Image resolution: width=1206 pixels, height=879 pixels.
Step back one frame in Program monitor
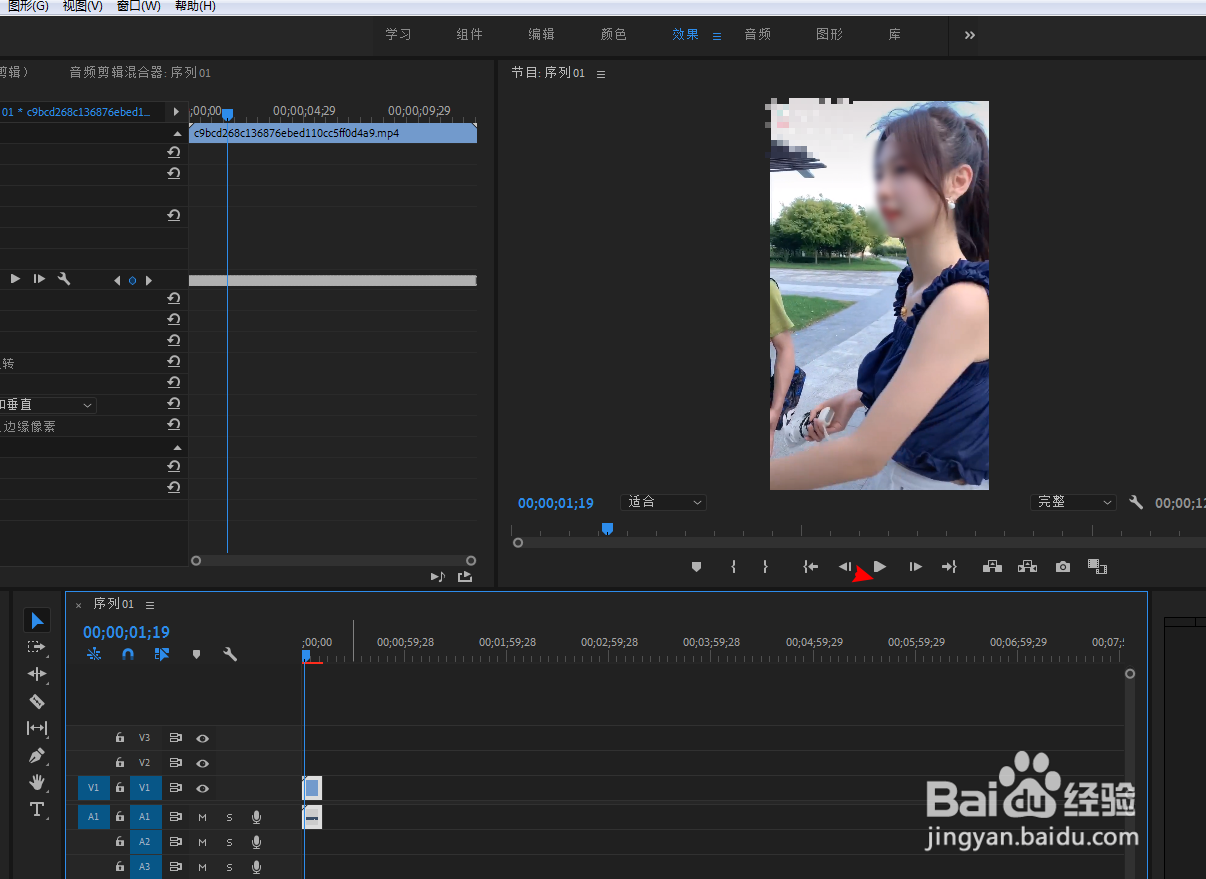click(x=845, y=567)
